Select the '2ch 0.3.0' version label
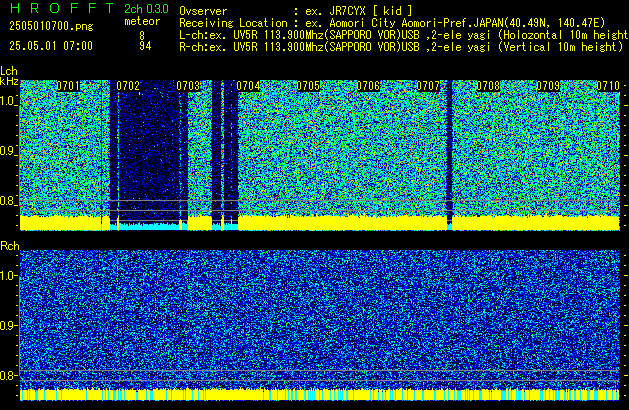The width and height of the screenshot is (629, 410). pos(146,9)
